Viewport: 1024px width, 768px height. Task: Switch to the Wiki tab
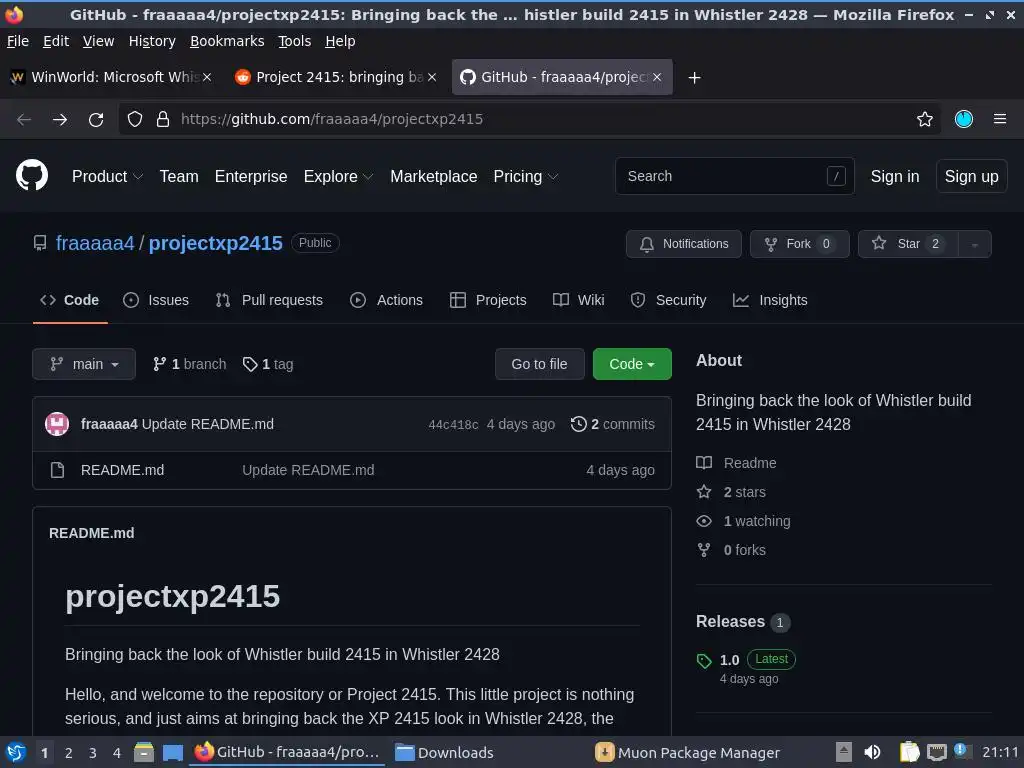pyautogui.click(x=579, y=300)
